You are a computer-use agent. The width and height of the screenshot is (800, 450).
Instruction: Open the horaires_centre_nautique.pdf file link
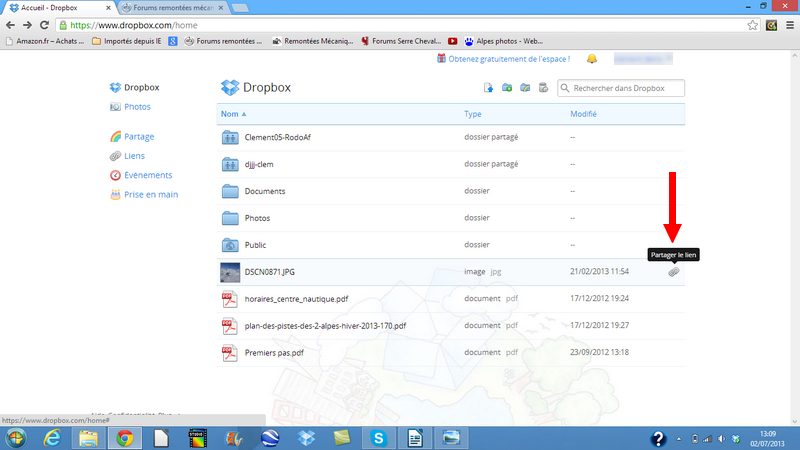296,299
